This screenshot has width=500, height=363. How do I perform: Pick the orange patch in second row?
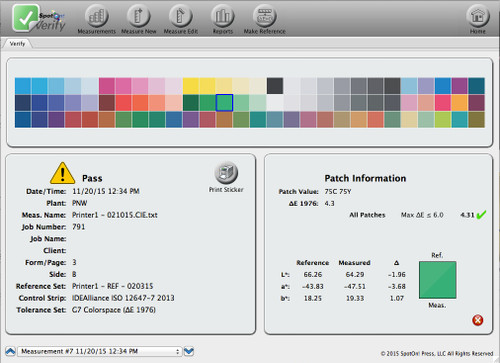[x=460, y=103]
